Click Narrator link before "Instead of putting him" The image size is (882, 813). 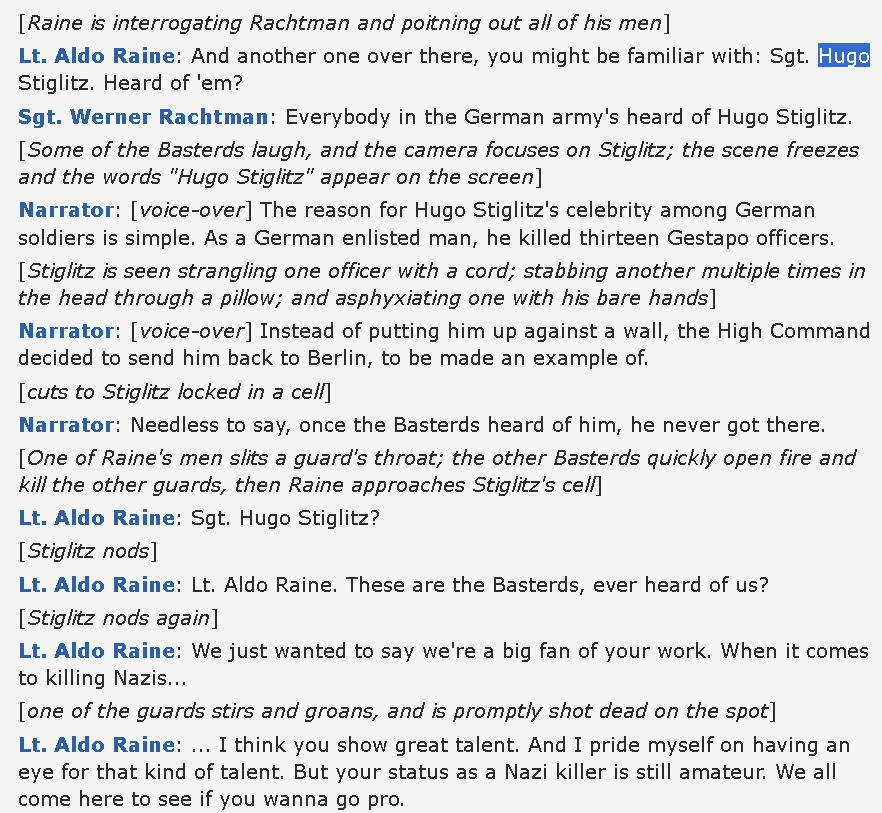tap(66, 331)
